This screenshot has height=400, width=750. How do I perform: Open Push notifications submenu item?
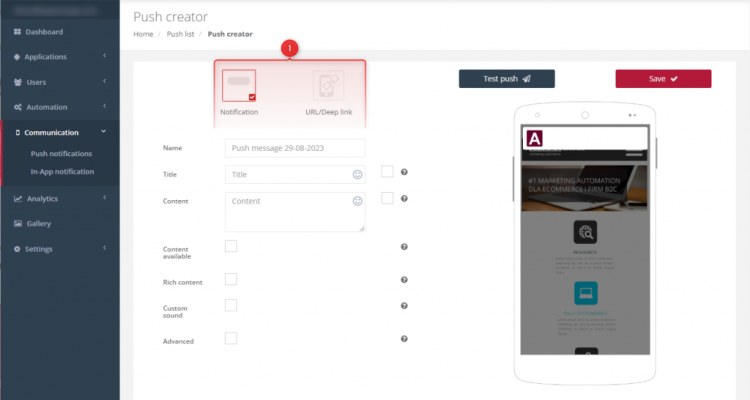(x=61, y=154)
